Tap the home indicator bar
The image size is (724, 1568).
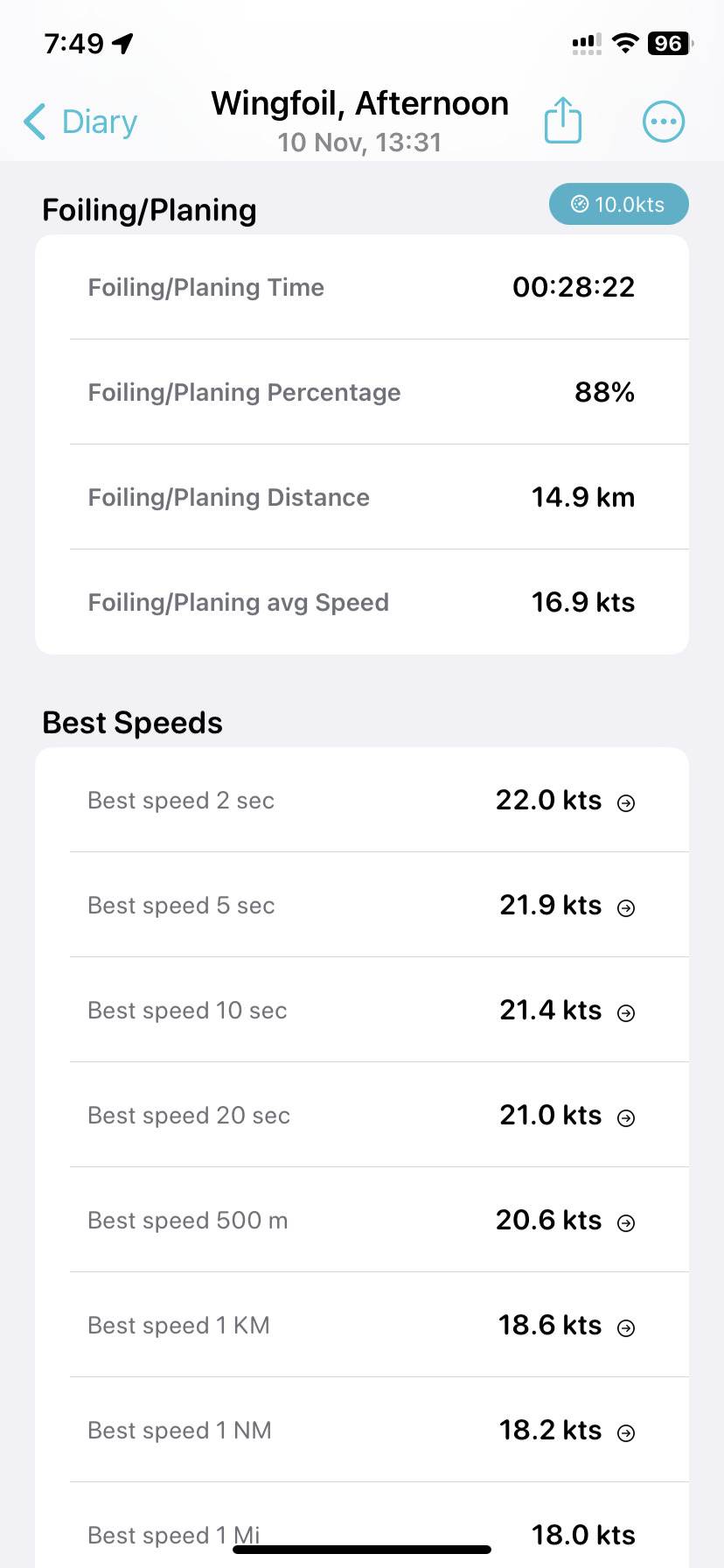point(362,1550)
